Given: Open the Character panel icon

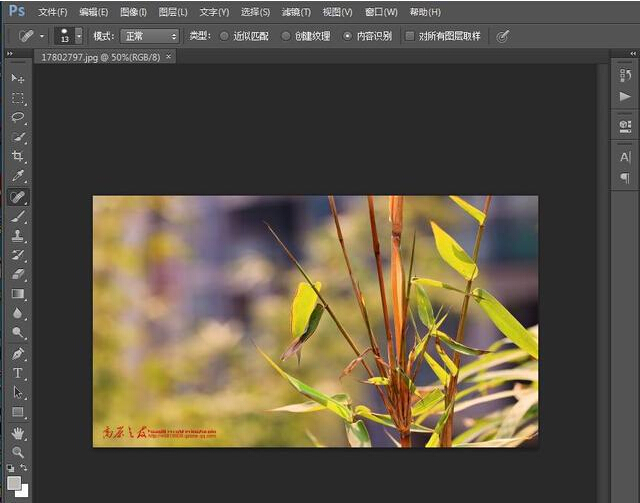Looking at the screenshot, I should pyautogui.click(x=625, y=157).
